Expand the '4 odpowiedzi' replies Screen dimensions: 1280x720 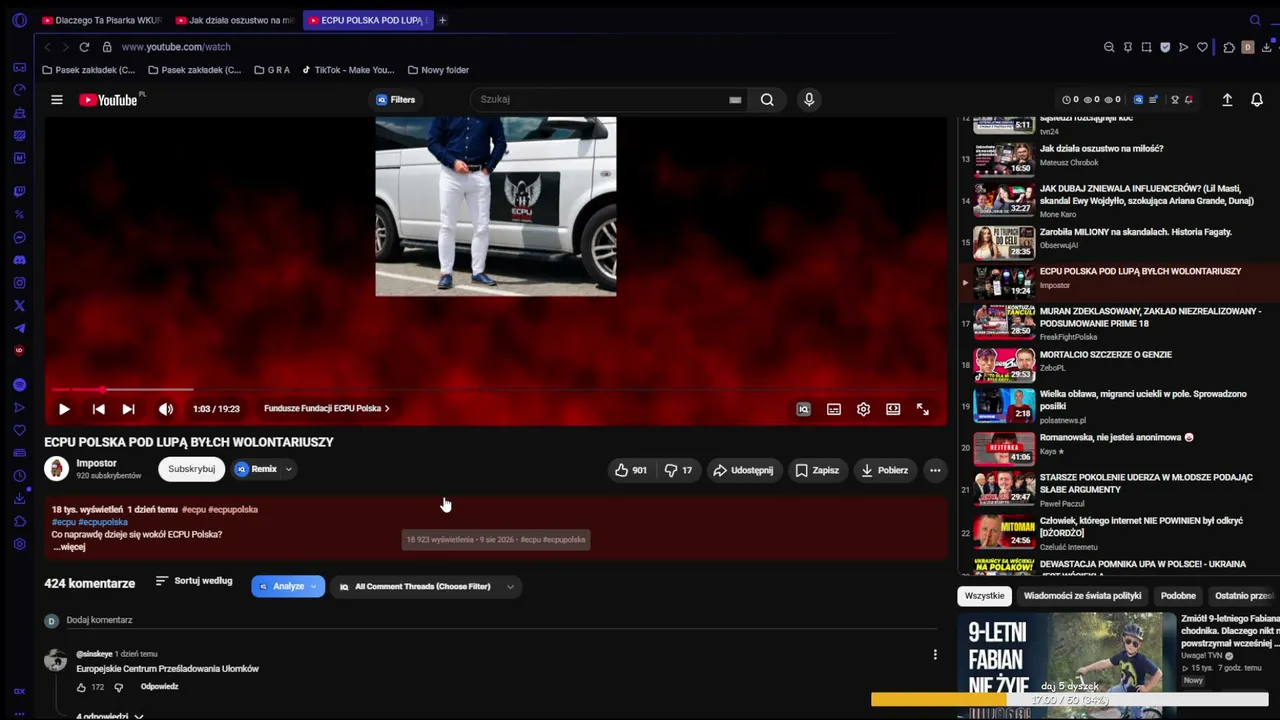point(110,715)
